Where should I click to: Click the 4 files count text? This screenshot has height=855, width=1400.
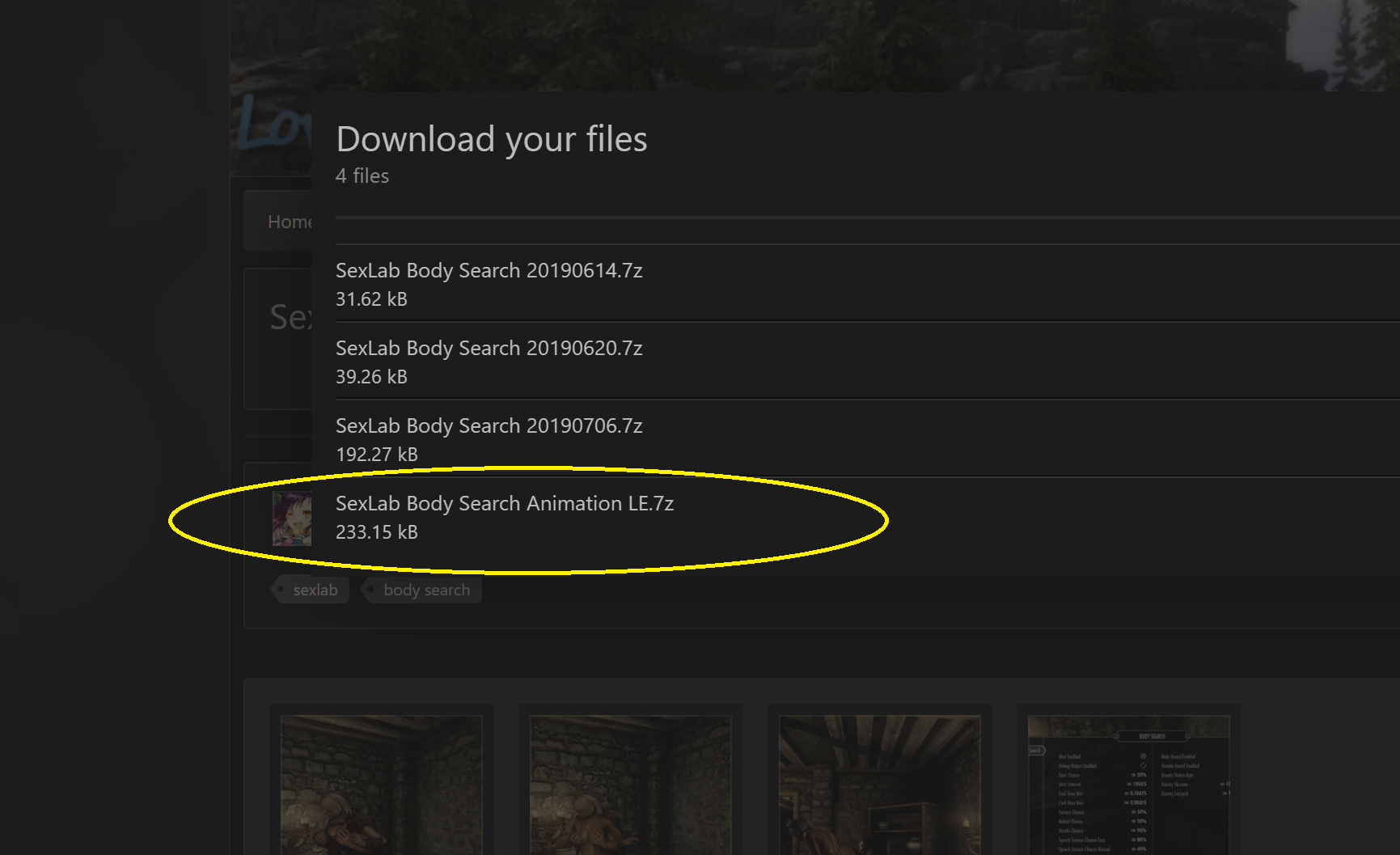click(362, 176)
